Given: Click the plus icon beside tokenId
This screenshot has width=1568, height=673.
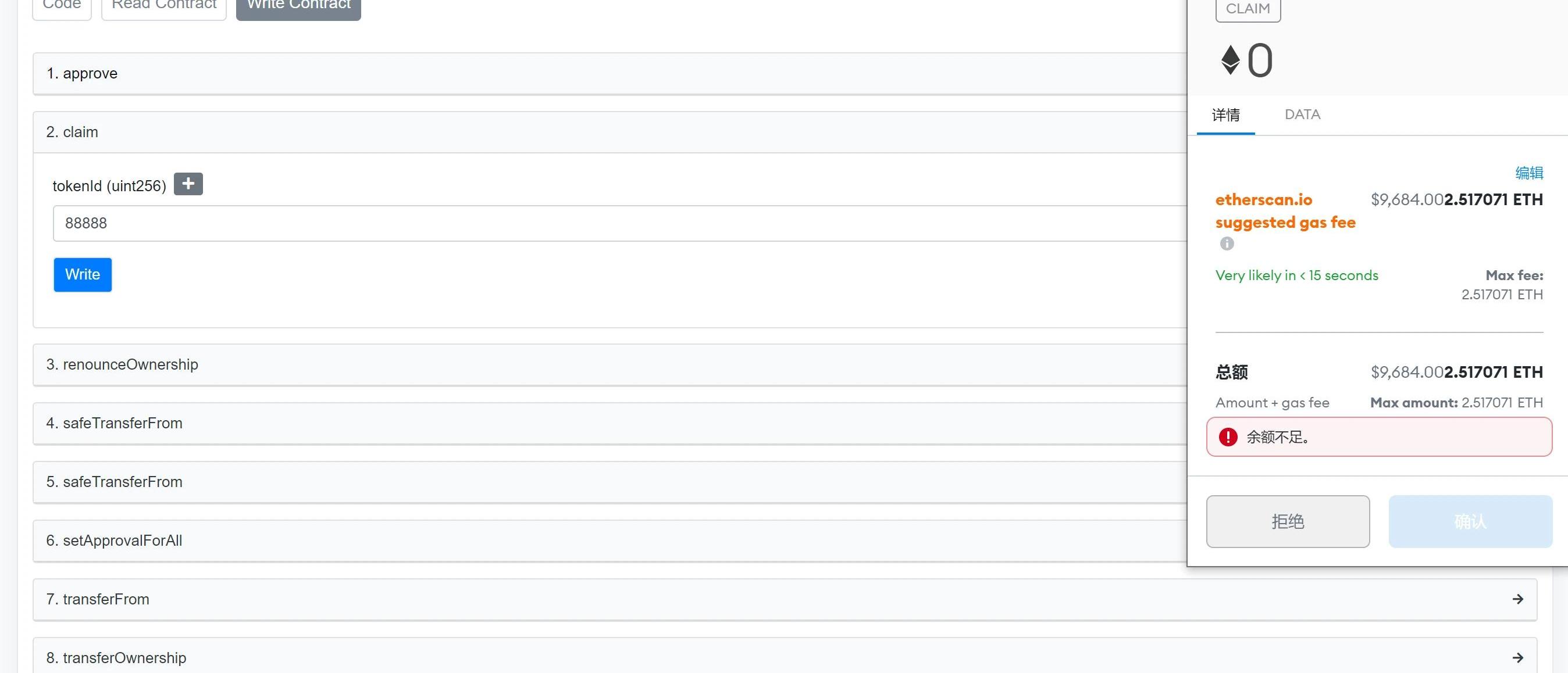Looking at the screenshot, I should tap(188, 184).
